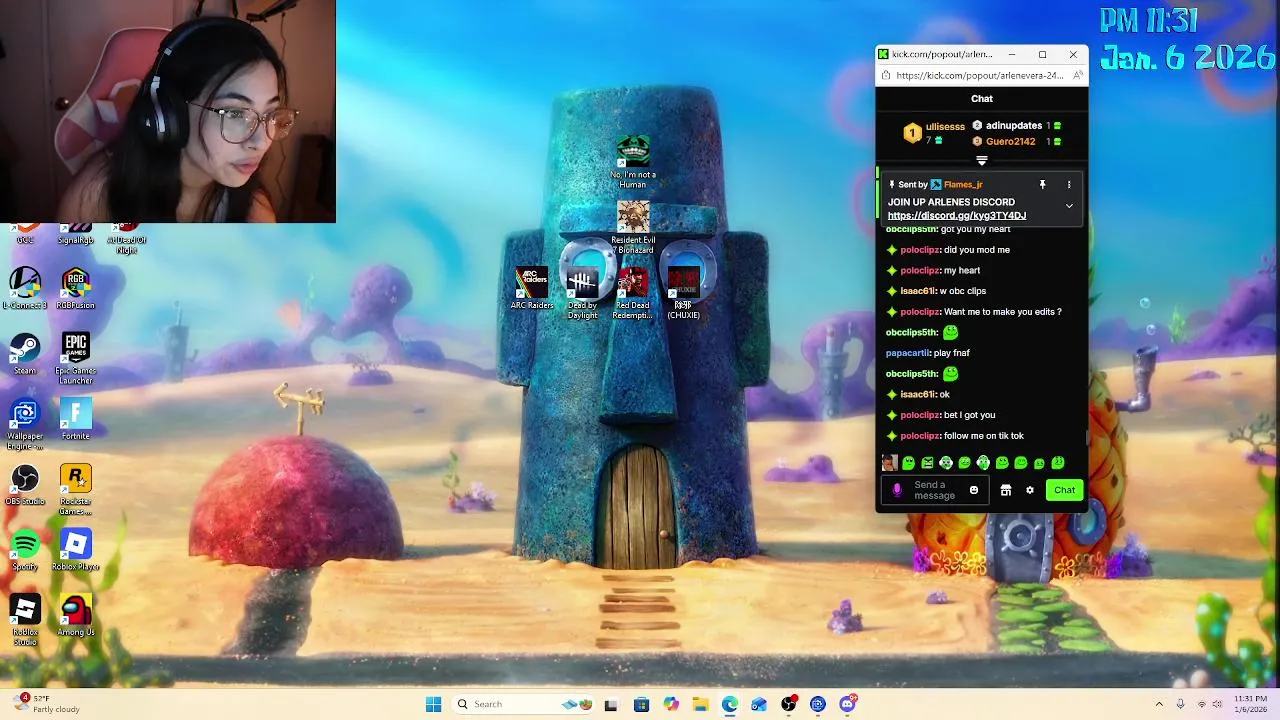Open Discord from the taskbar
1280x720 pixels.
848,704
